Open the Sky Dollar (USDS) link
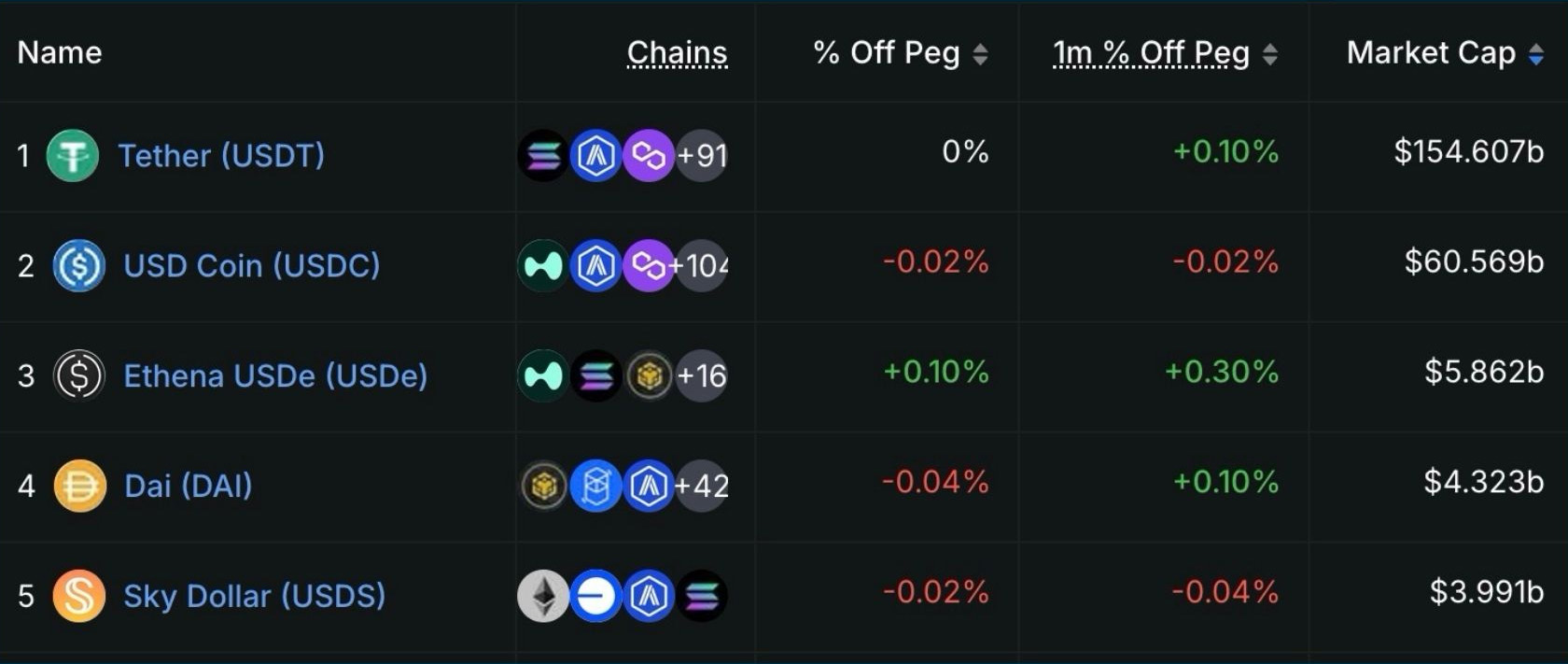 (254, 596)
